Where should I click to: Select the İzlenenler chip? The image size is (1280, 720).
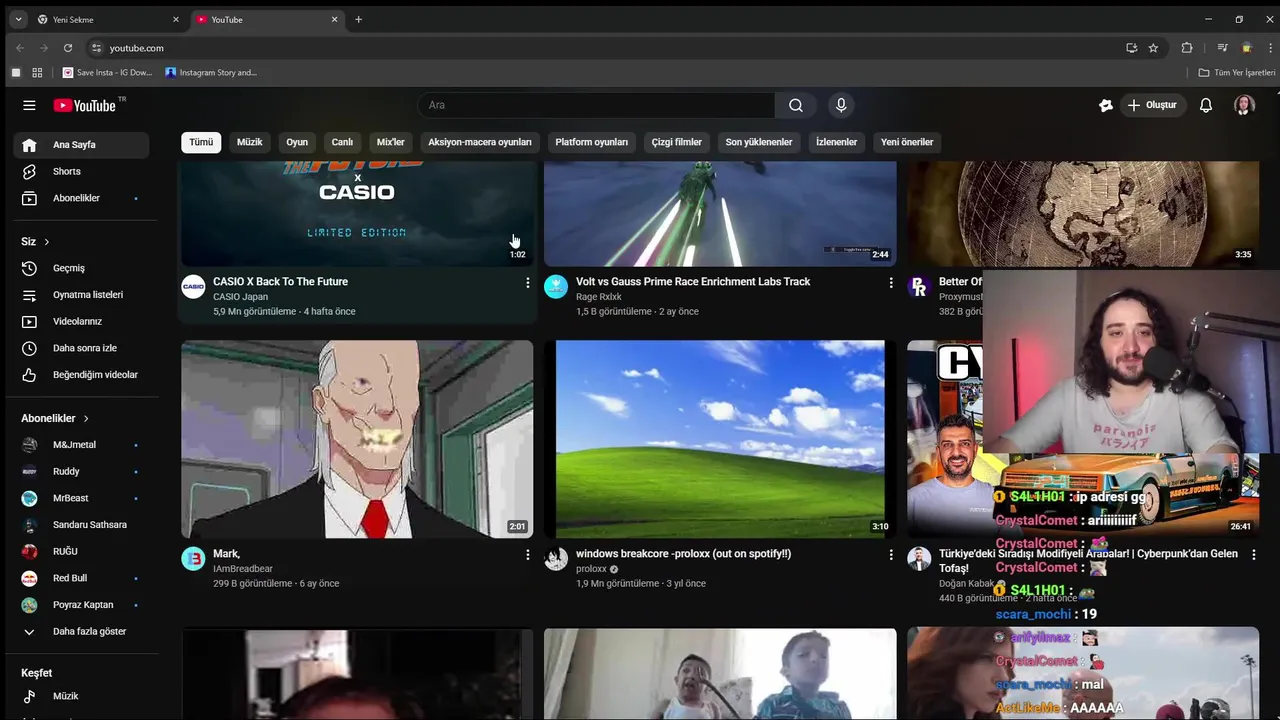pos(837,142)
